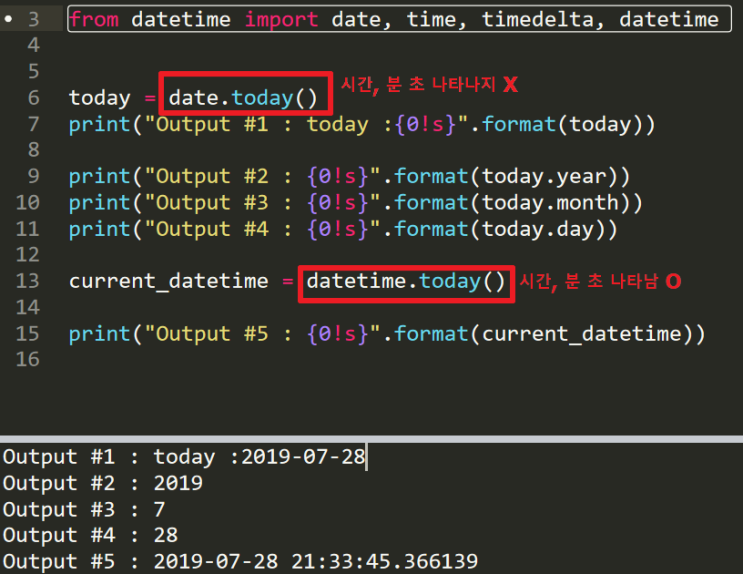Click console line 'Output #3 : 7'
Viewport: 743px width, 574px height.
coord(84,510)
